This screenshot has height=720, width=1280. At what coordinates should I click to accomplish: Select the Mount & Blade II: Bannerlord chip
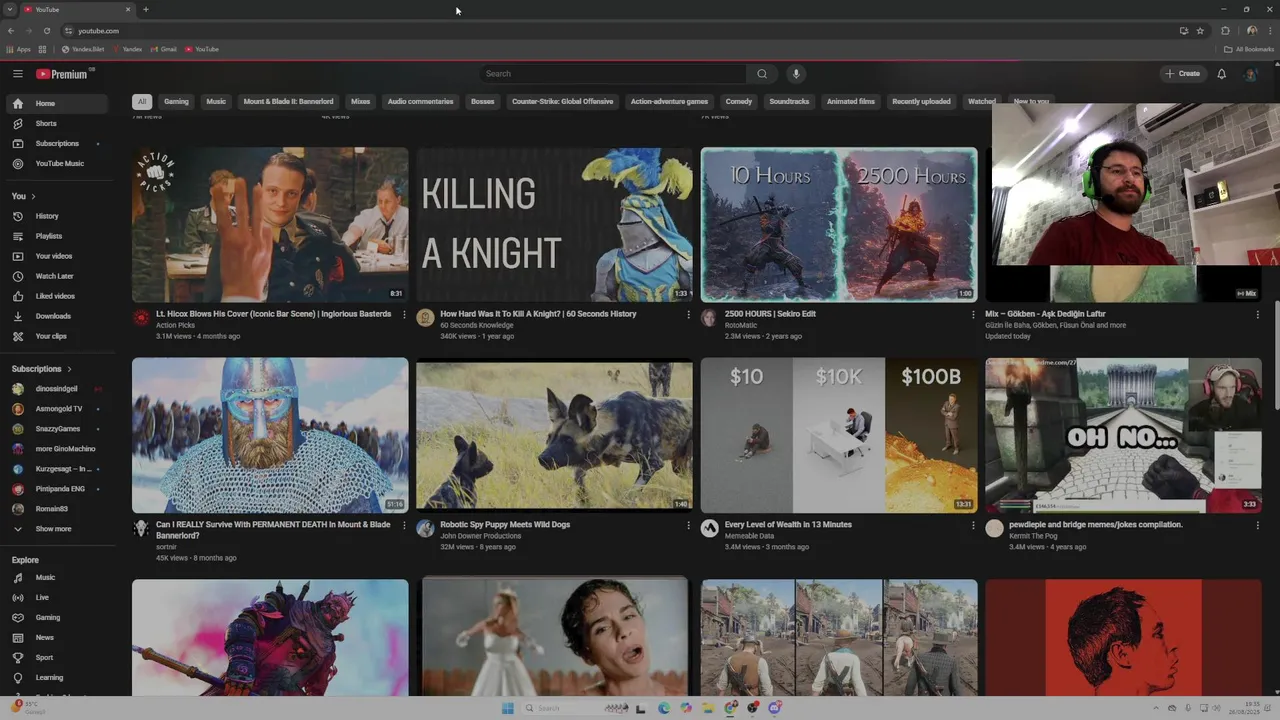pos(289,101)
